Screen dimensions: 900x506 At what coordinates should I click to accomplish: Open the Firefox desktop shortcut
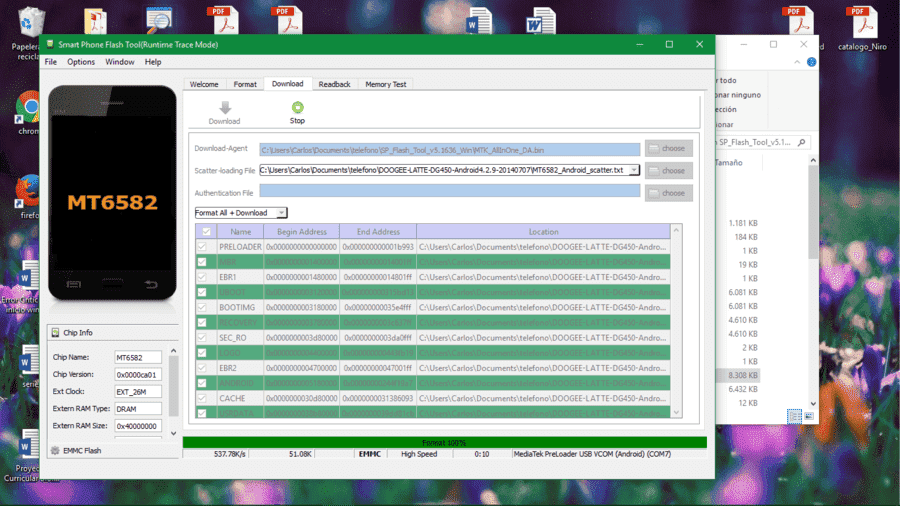pyautogui.click(x=29, y=192)
